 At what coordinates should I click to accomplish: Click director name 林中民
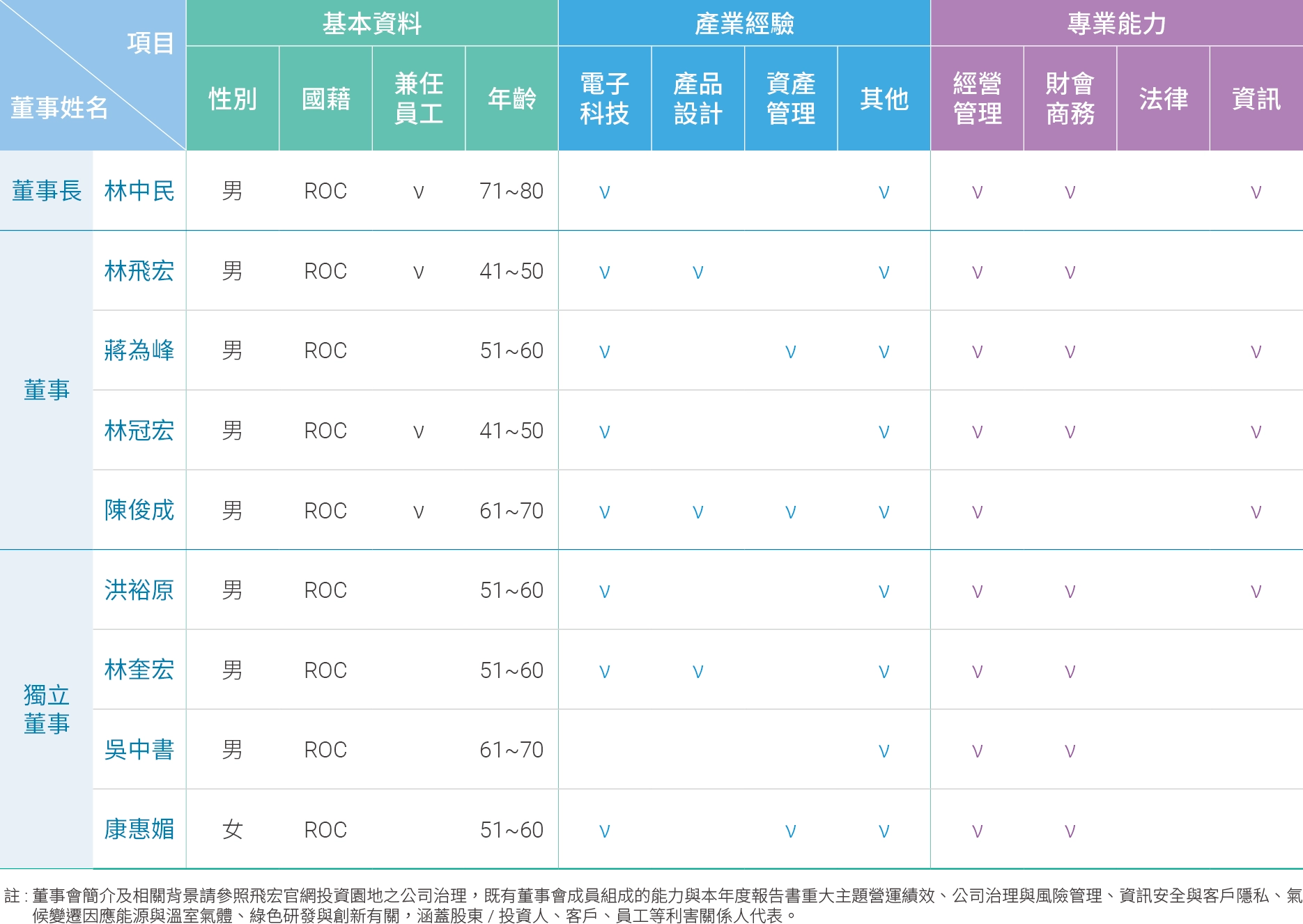(x=139, y=191)
